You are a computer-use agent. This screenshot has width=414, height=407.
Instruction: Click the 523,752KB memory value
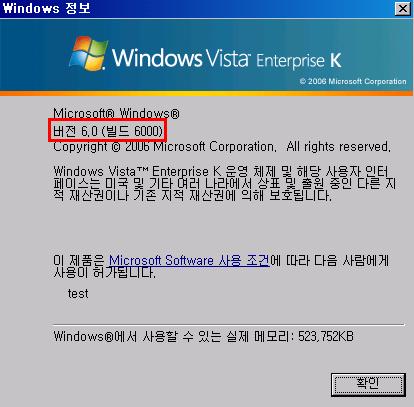point(326,336)
